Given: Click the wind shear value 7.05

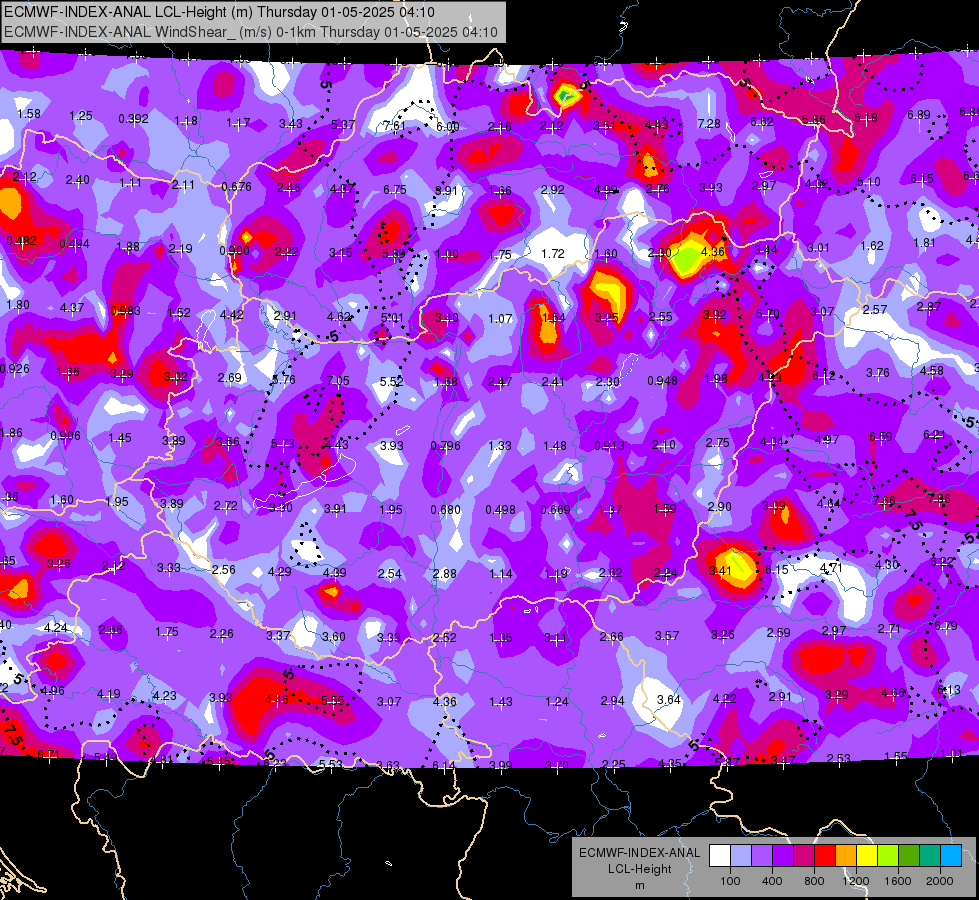Looking at the screenshot, I should pos(338,380).
